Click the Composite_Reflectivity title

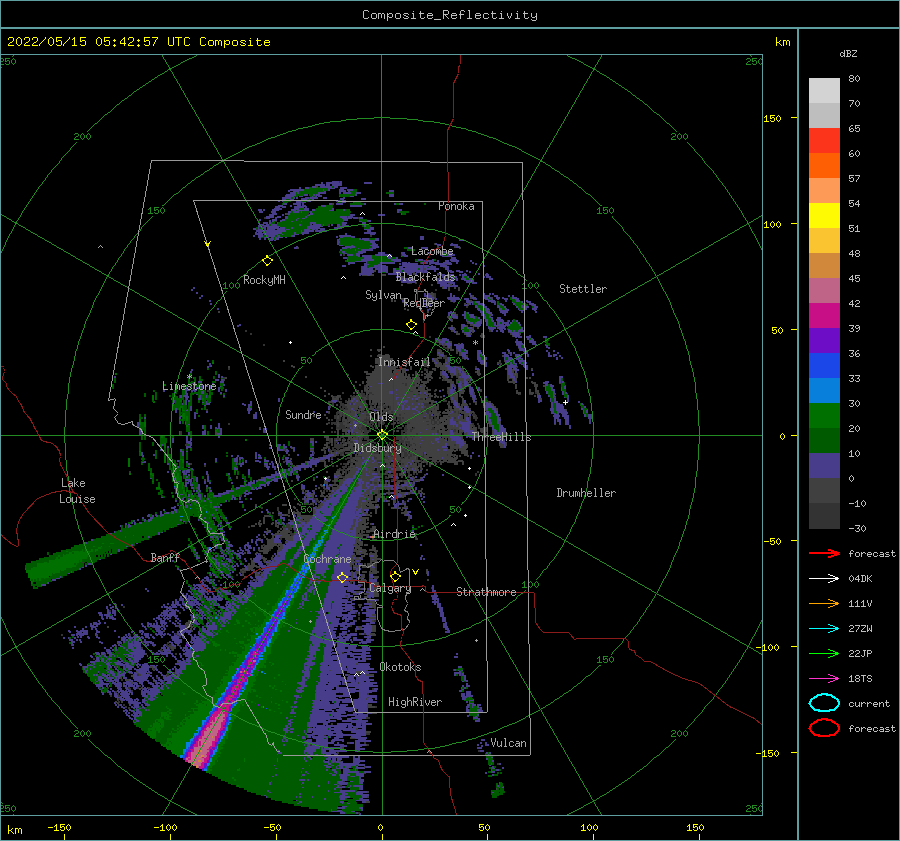click(450, 15)
